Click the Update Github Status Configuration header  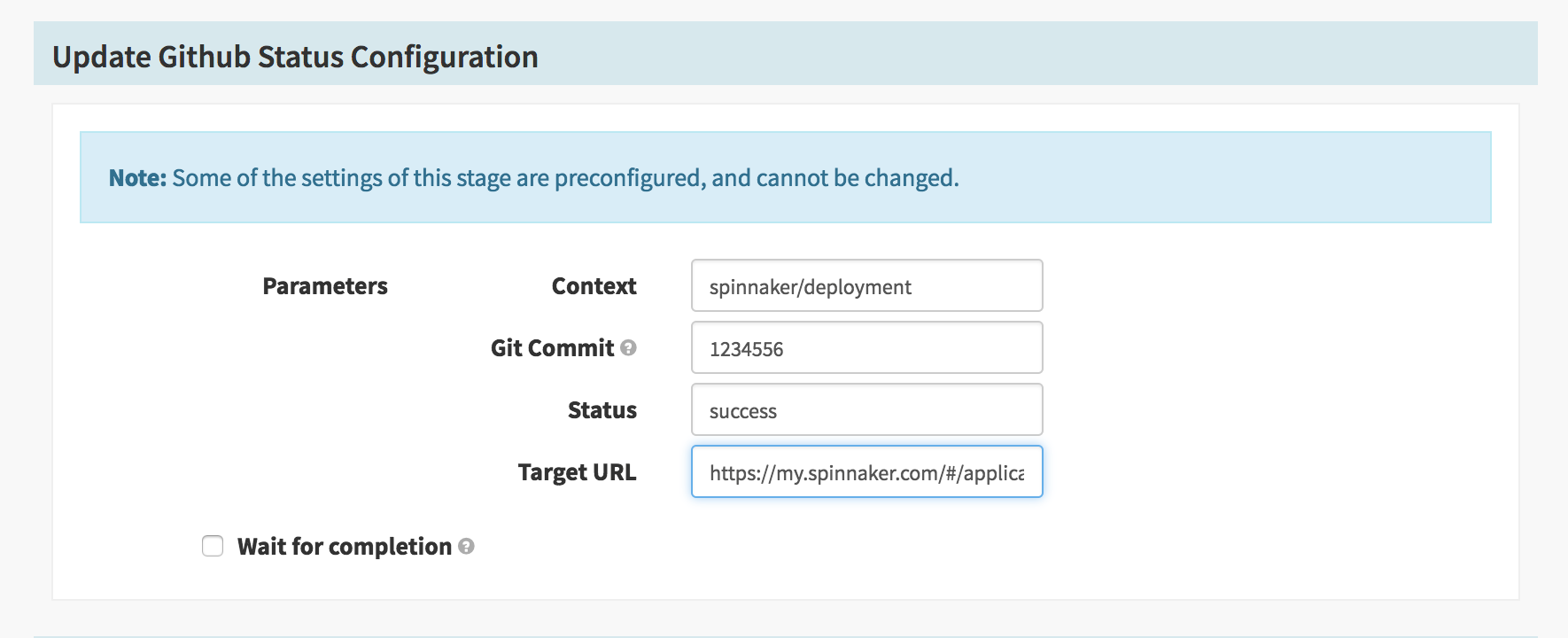[x=296, y=57]
